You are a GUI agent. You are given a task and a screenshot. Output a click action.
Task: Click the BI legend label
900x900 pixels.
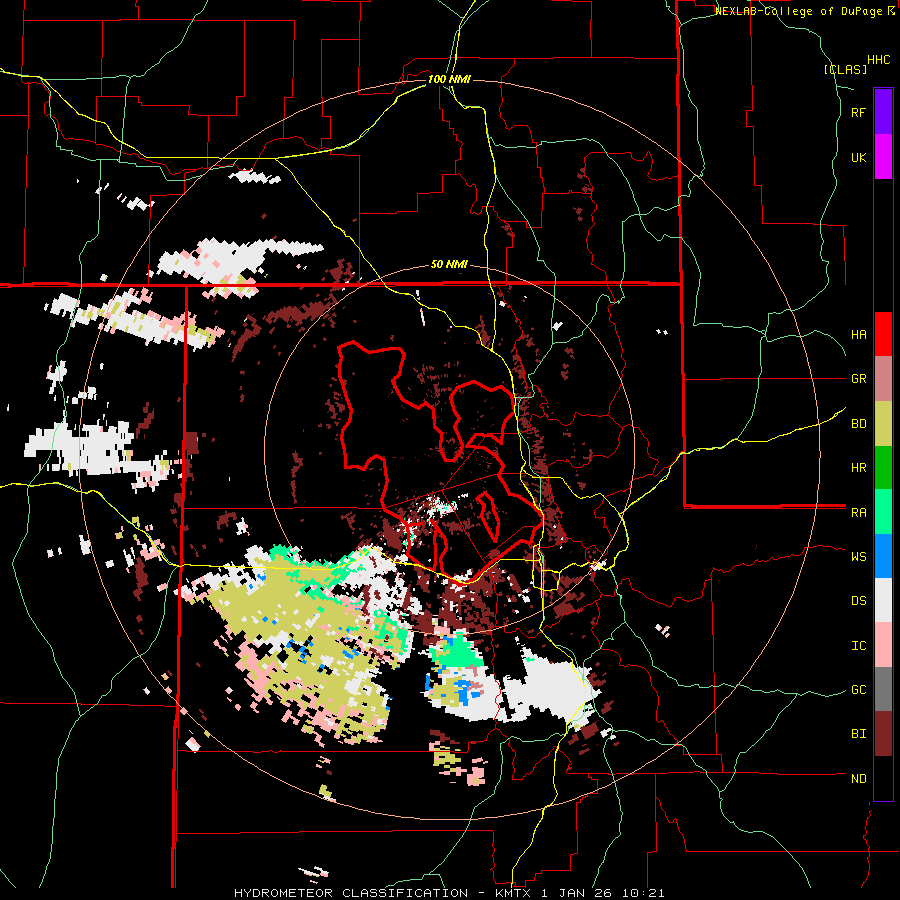point(858,734)
